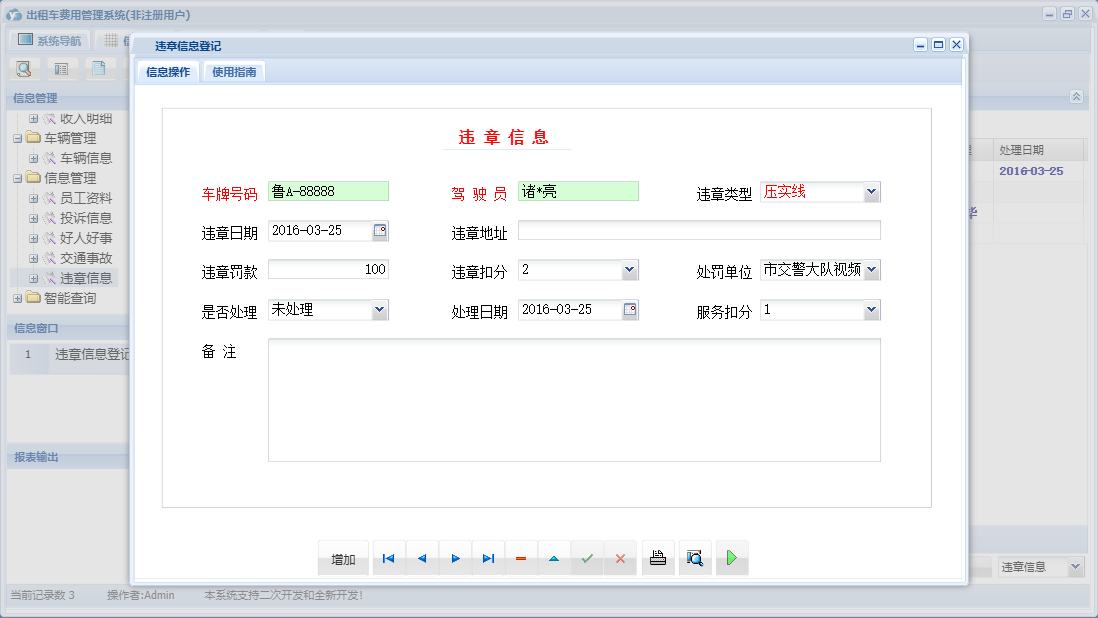Click inside the 违章地址 input field
1098x618 pixels.
690,229
